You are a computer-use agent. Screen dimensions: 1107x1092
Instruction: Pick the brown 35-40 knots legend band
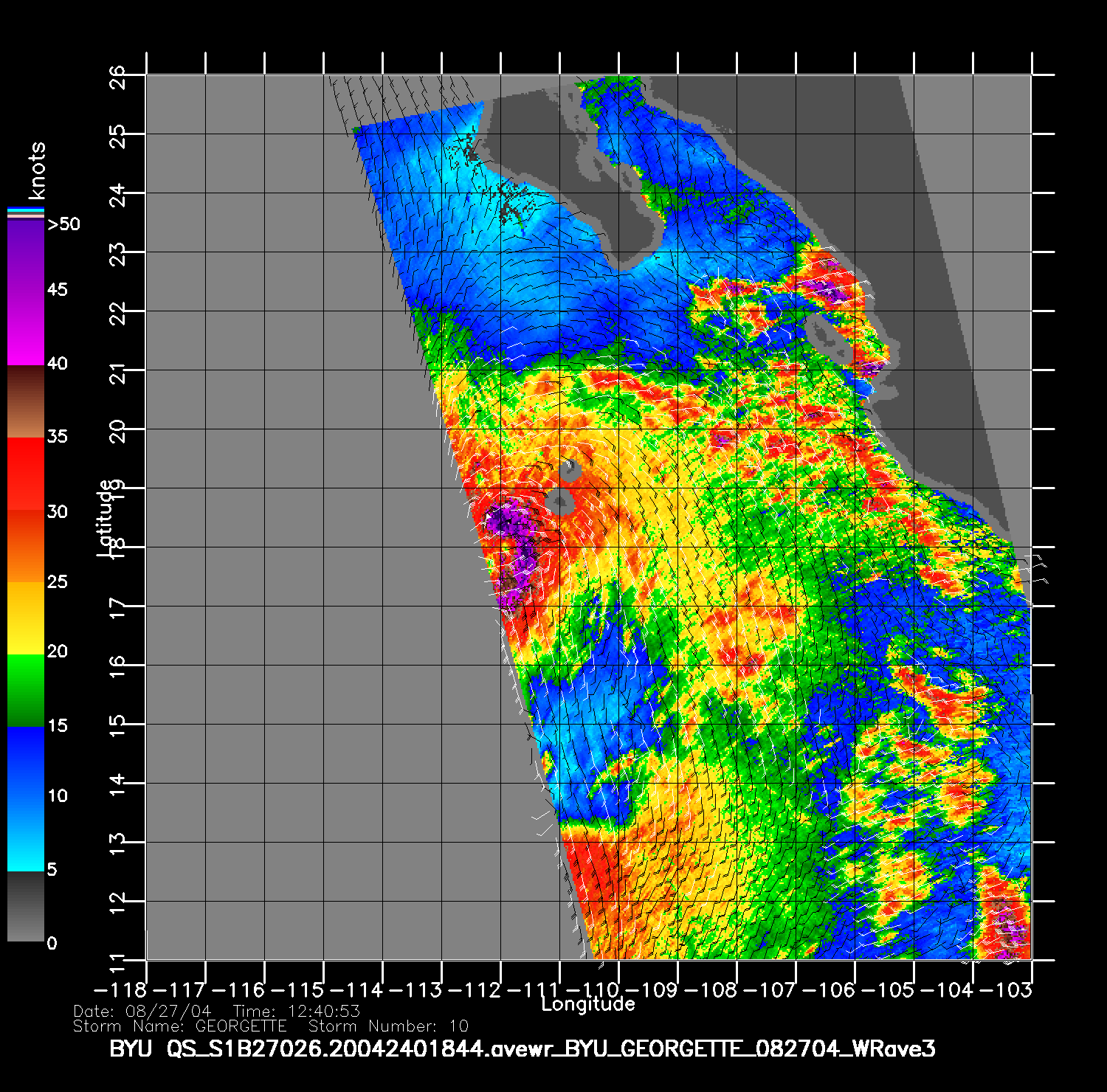point(26,402)
